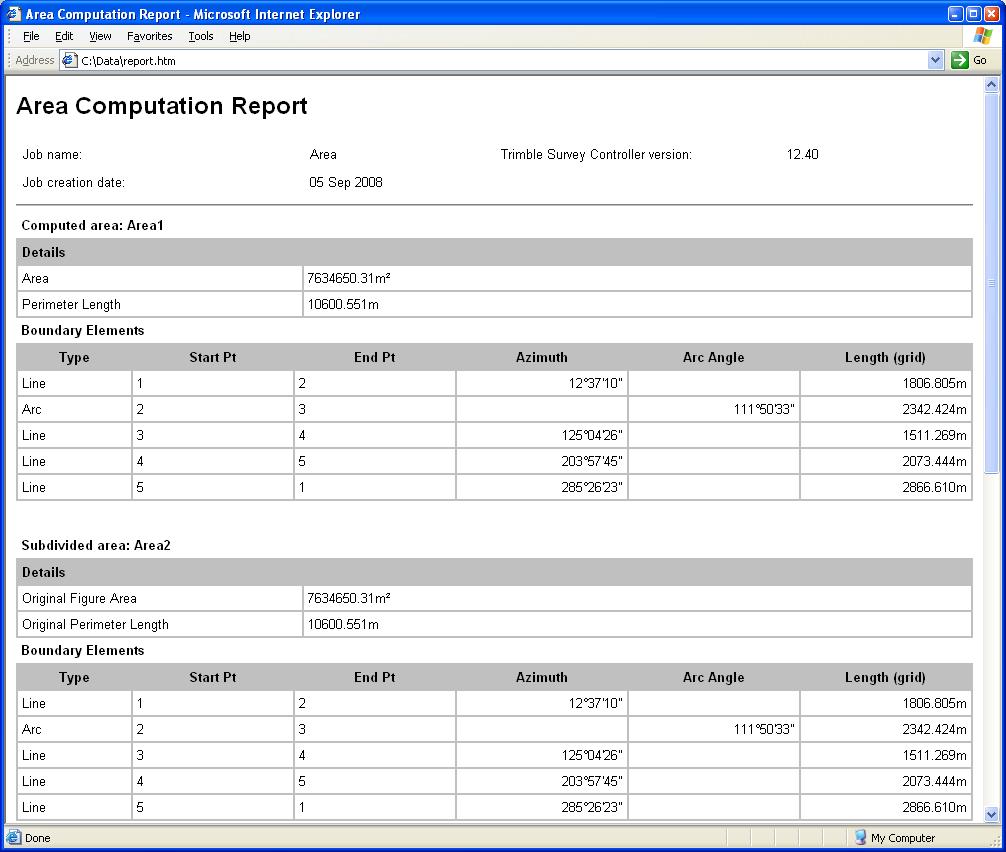Click the Windows flag logo icon
Image resolution: width=1006 pixels, height=852 pixels.
click(983, 36)
